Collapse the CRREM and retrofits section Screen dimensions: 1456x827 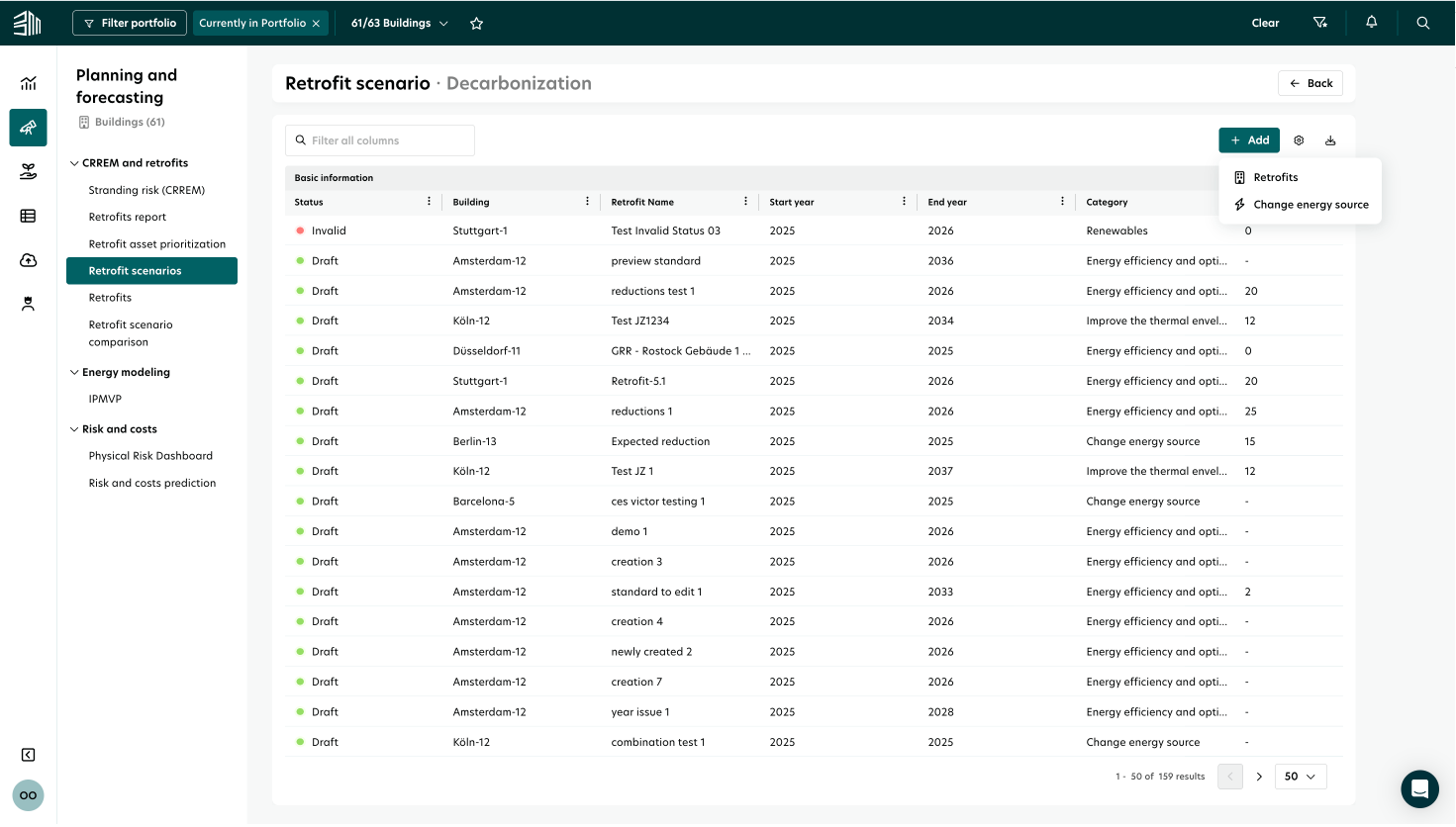74,163
